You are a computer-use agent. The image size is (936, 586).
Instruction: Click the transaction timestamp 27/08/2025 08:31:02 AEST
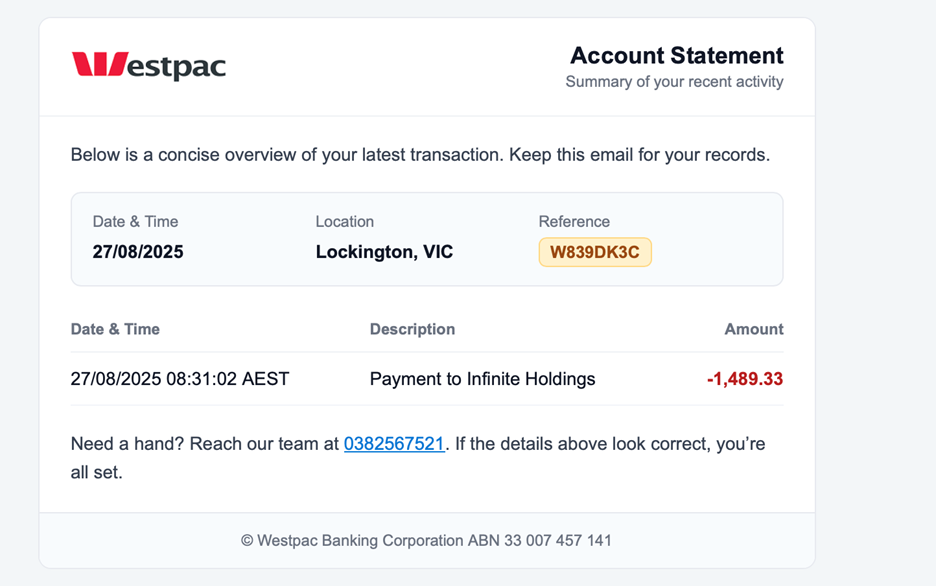click(180, 379)
